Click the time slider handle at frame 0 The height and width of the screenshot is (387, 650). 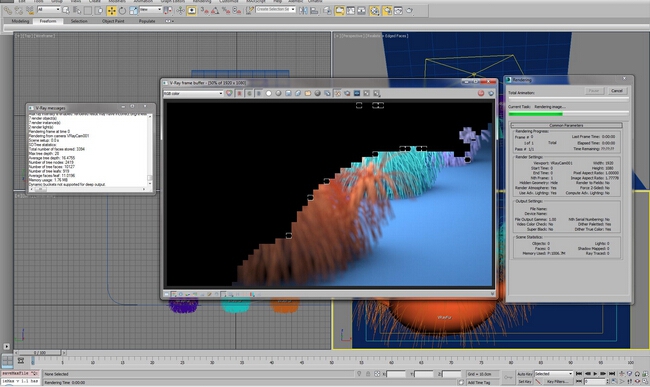click(40, 353)
